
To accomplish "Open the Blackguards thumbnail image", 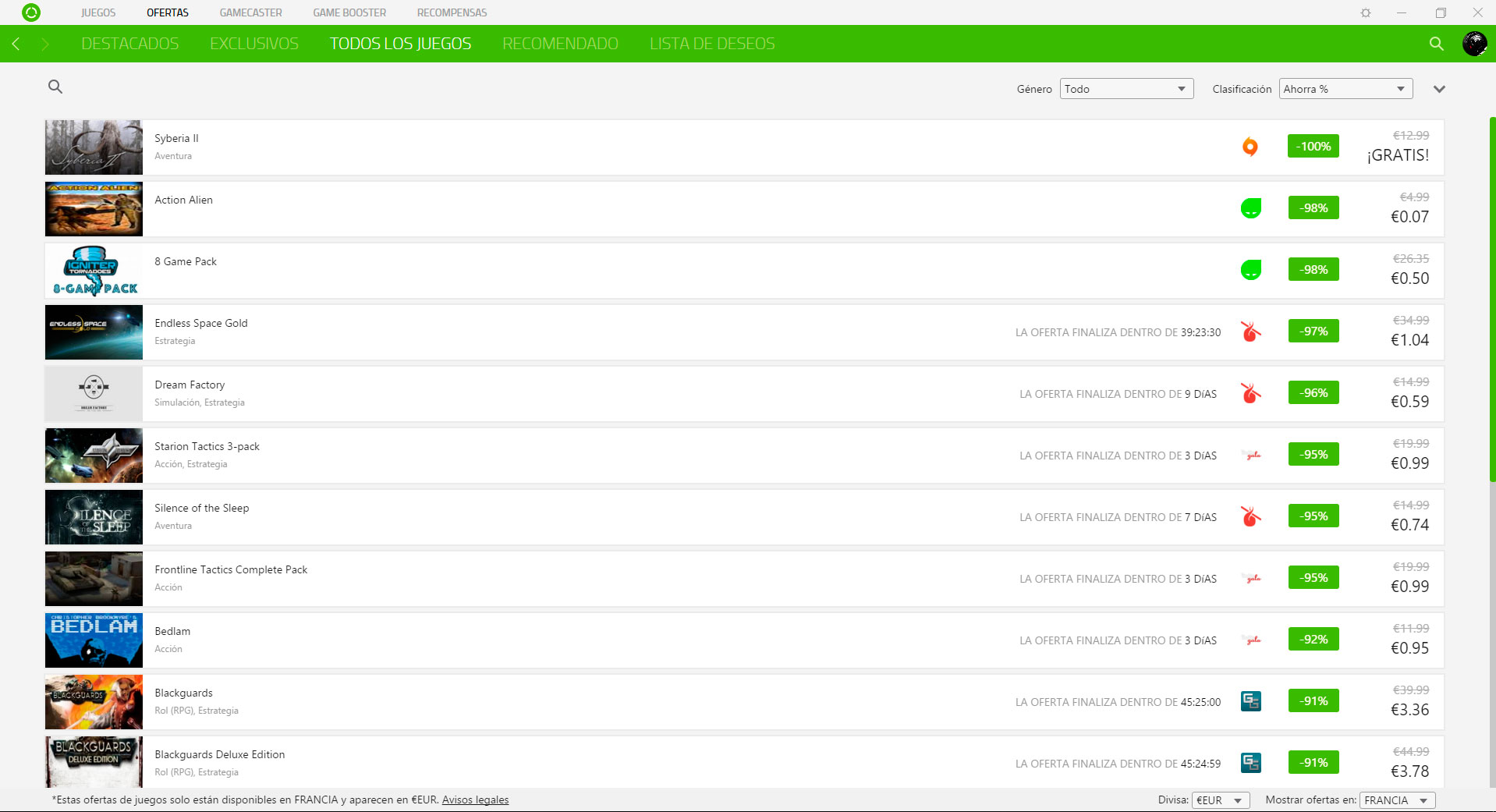I will [94, 701].
